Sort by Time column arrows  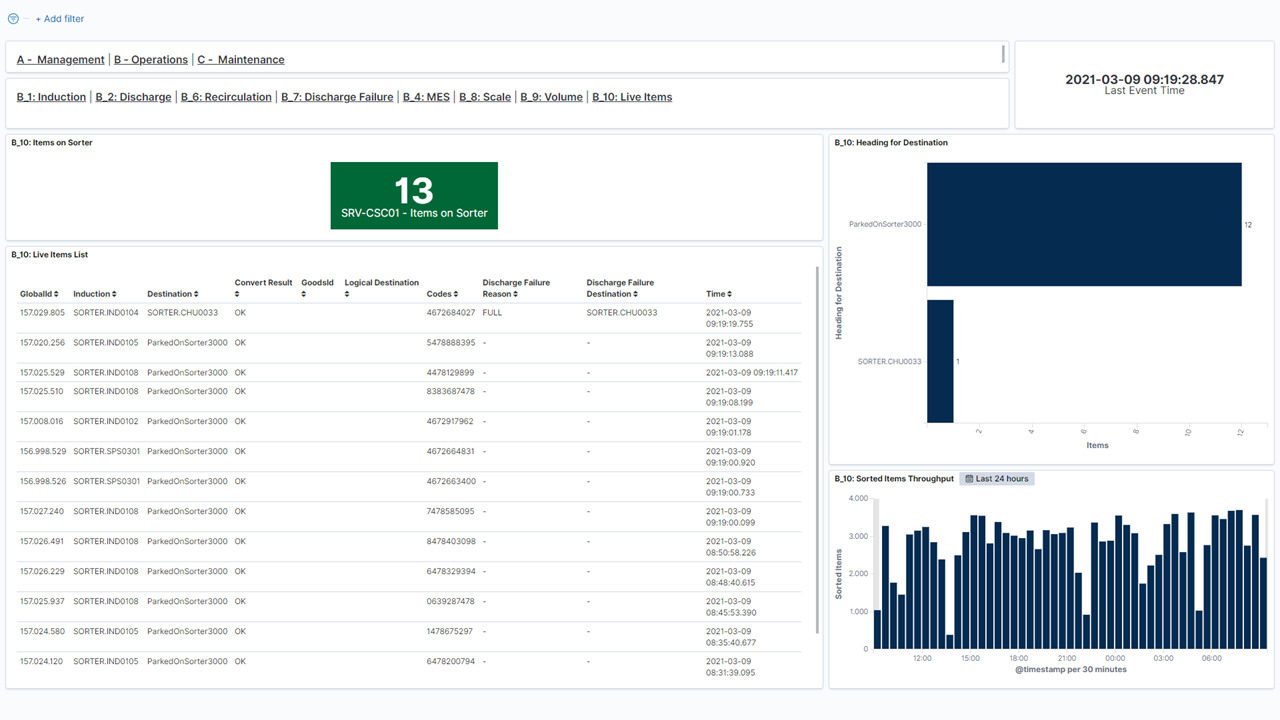click(731, 294)
